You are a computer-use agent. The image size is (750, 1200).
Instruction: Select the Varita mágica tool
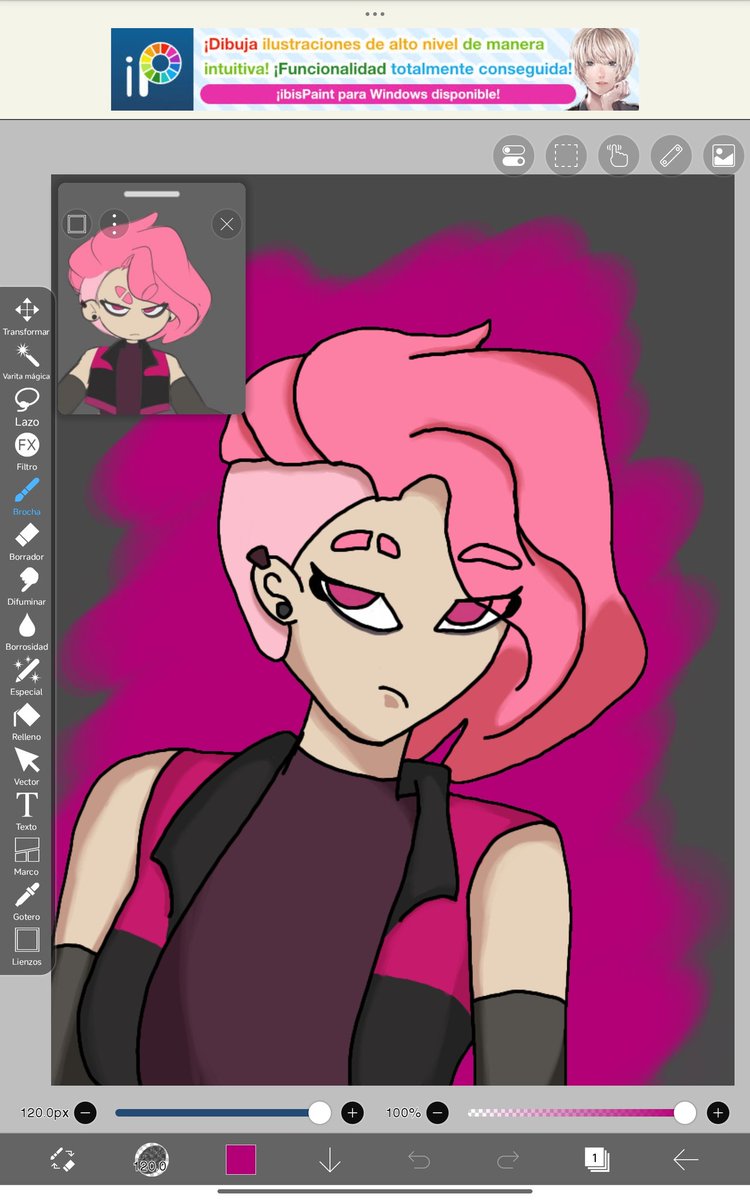26,361
